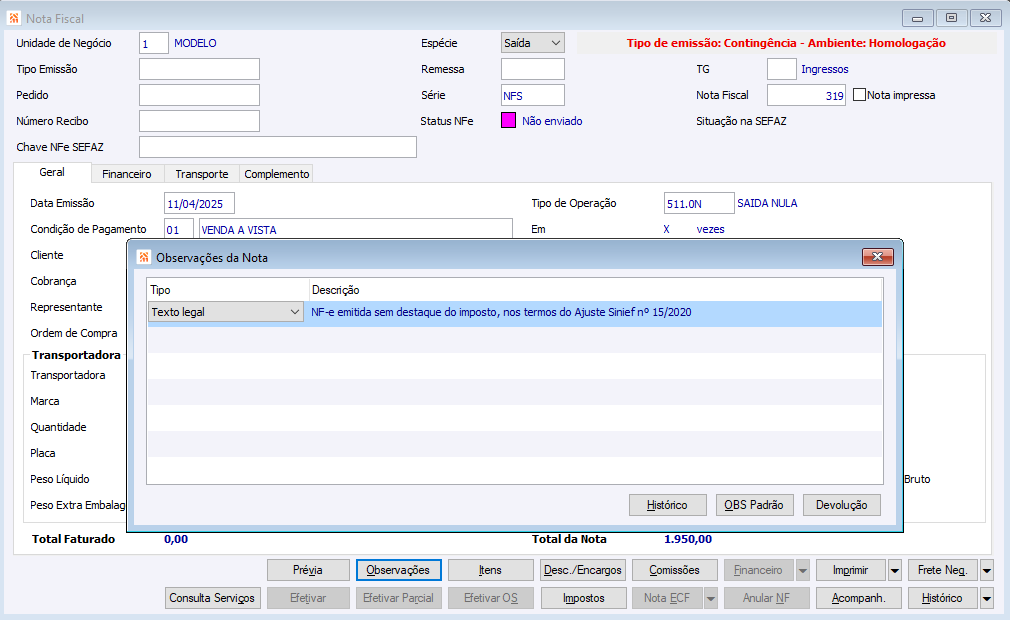Screen dimensions: 1011x620
Task: Click the Pedido input field
Action: pyautogui.click(x=199, y=95)
